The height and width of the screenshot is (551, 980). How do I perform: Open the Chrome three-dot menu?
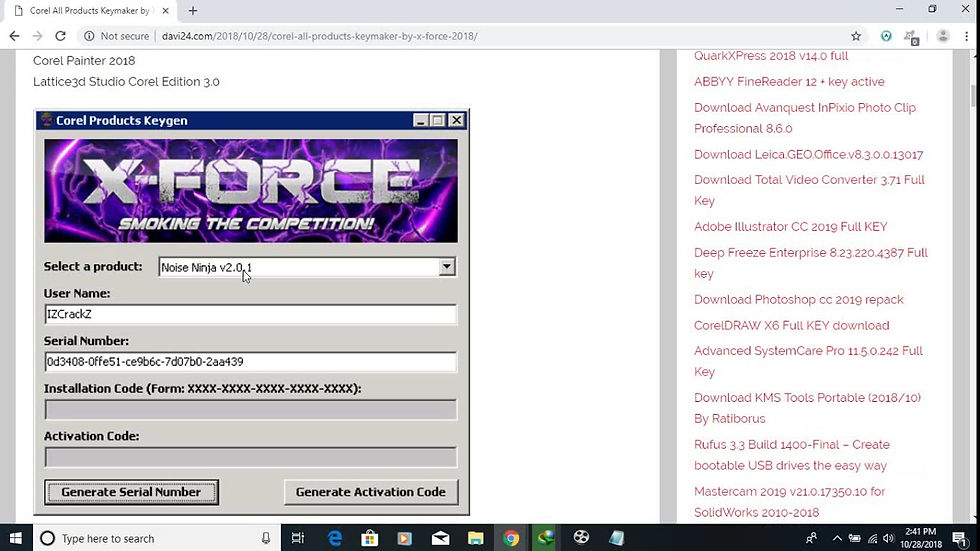[x=966, y=36]
